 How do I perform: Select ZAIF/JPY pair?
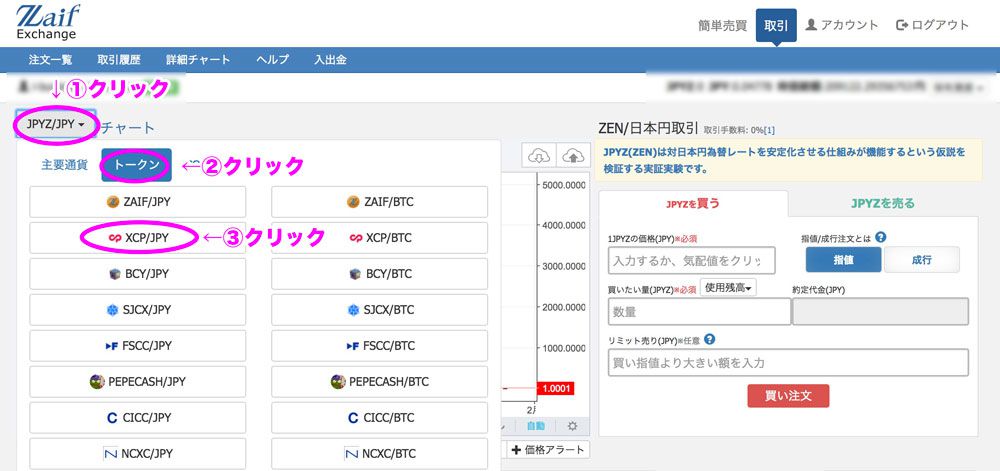tap(138, 202)
